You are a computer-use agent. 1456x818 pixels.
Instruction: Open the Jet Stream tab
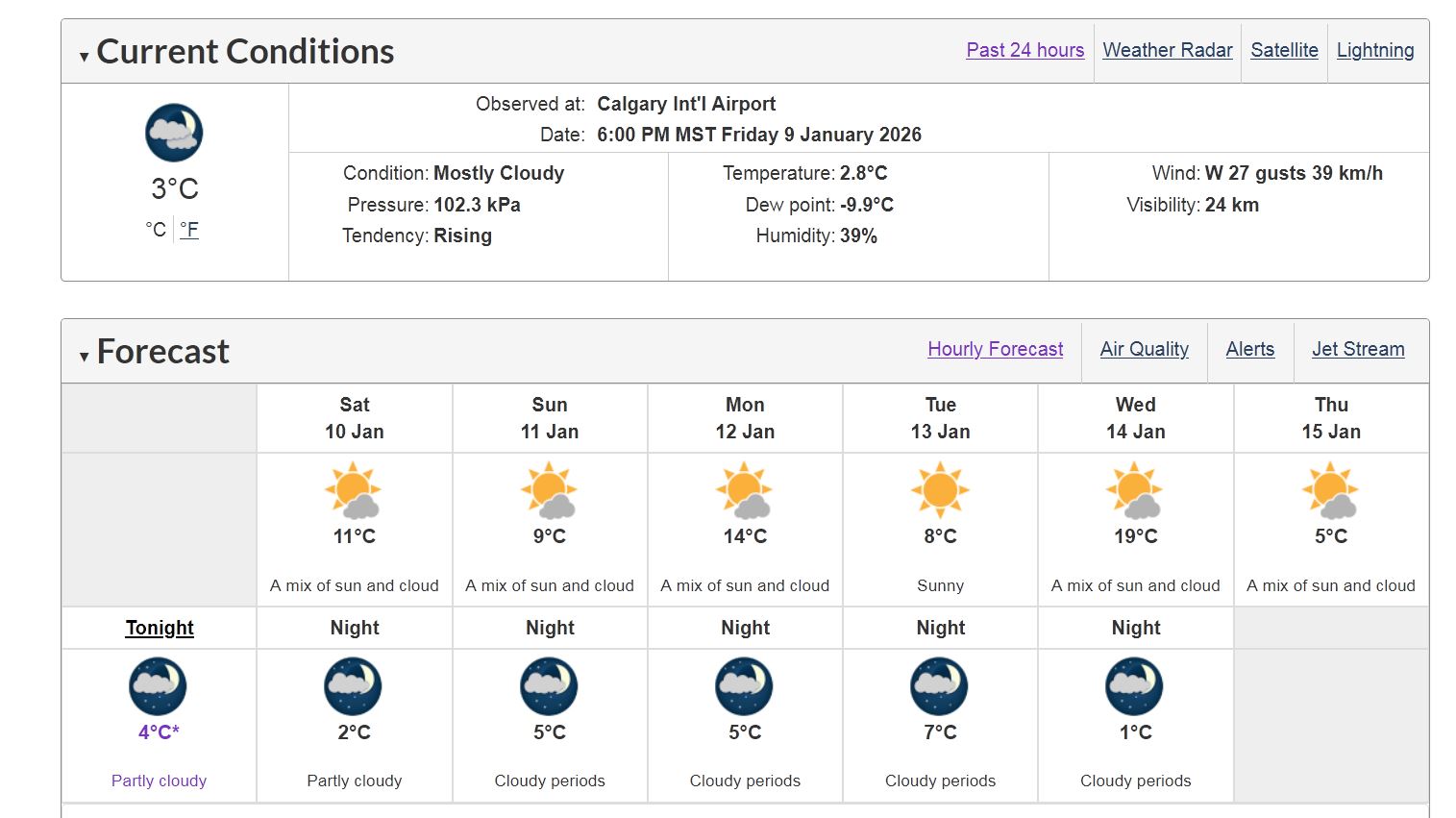tap(1358, 349)
